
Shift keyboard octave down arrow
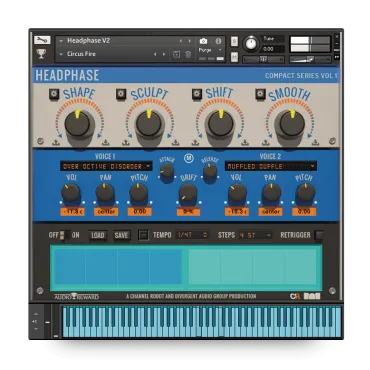(36, 329)
